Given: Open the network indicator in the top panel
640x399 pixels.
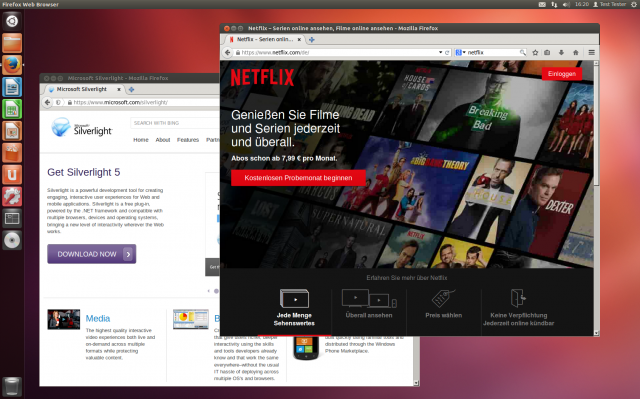Looking at the screenshot, I should click(x=554, y=4).
